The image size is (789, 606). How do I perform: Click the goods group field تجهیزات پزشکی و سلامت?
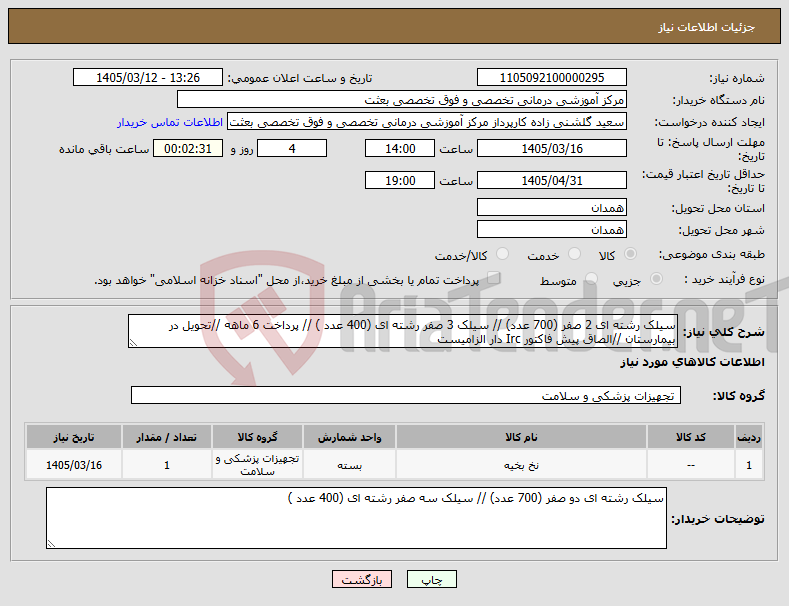coord(406,396)
